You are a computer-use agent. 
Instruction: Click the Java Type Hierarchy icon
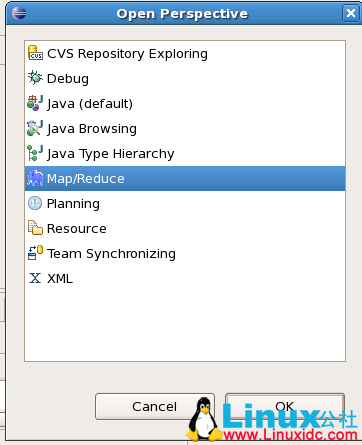pyautogui.click(x=35, y=153)
